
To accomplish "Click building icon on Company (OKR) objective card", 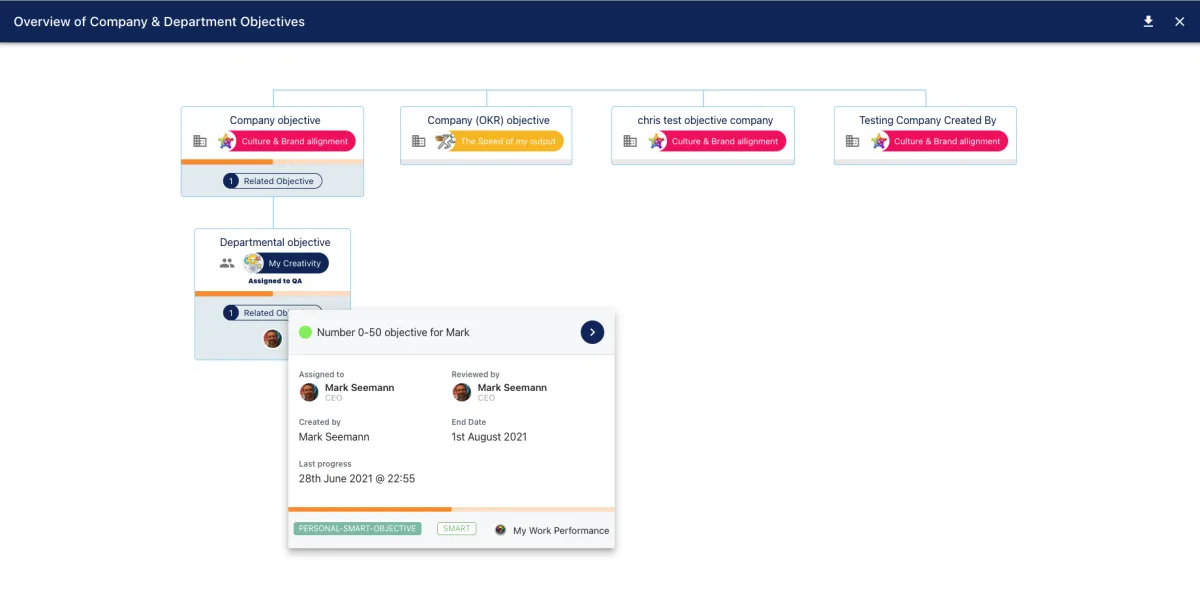I will (419, 141).
